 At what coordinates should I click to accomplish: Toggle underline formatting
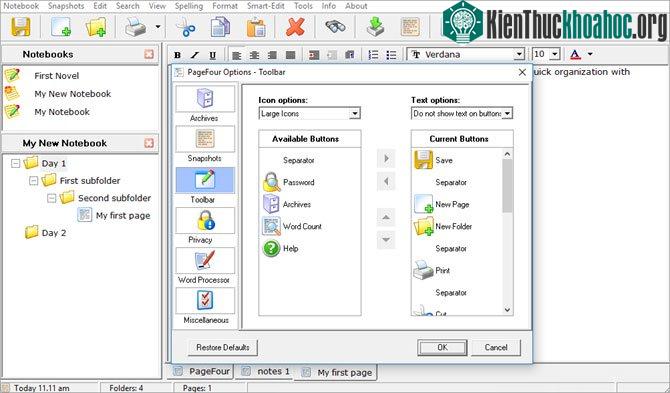[212, 55]
